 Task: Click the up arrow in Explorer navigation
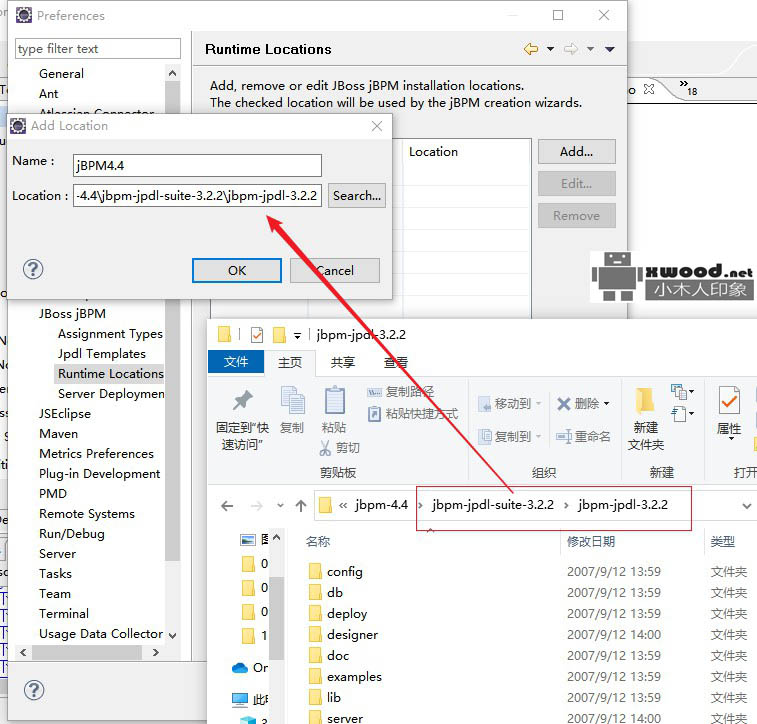coord(300,506)
